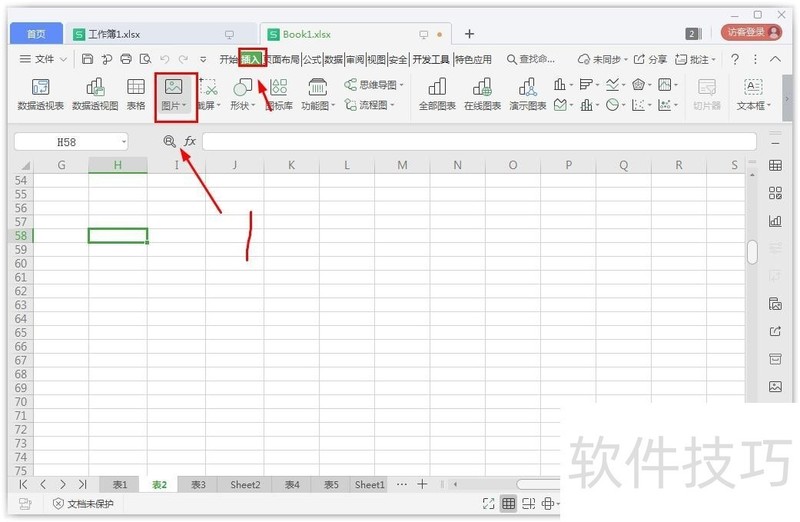Image resolution: width=800 pixels, height=522 pixels.
Task: Open the PivotTable (数据透视表) tool
Action: tap(40, 94)
